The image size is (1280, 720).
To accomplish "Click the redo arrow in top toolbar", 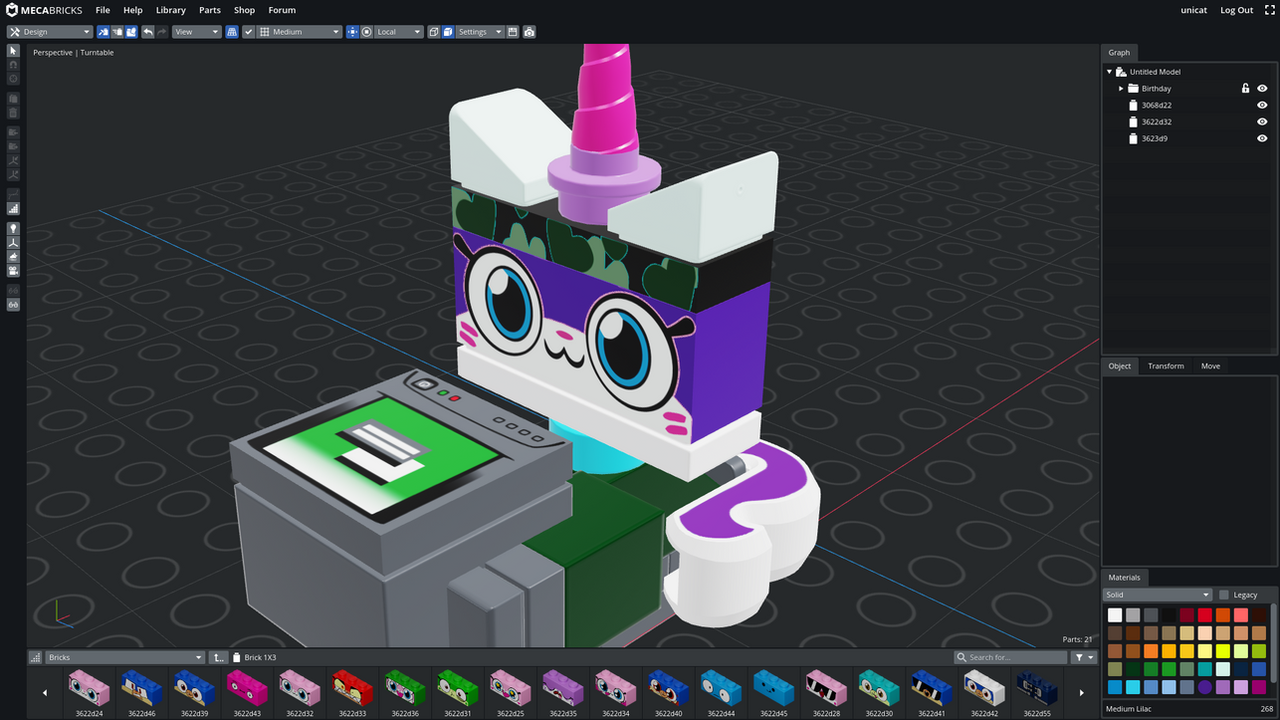I will pyautogui.click(x=162, y=32).
